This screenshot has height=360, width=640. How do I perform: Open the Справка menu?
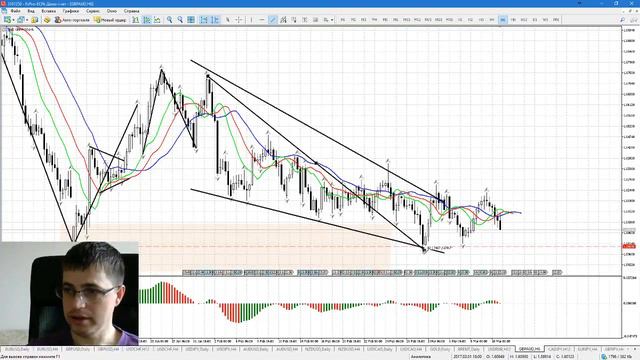131,11
